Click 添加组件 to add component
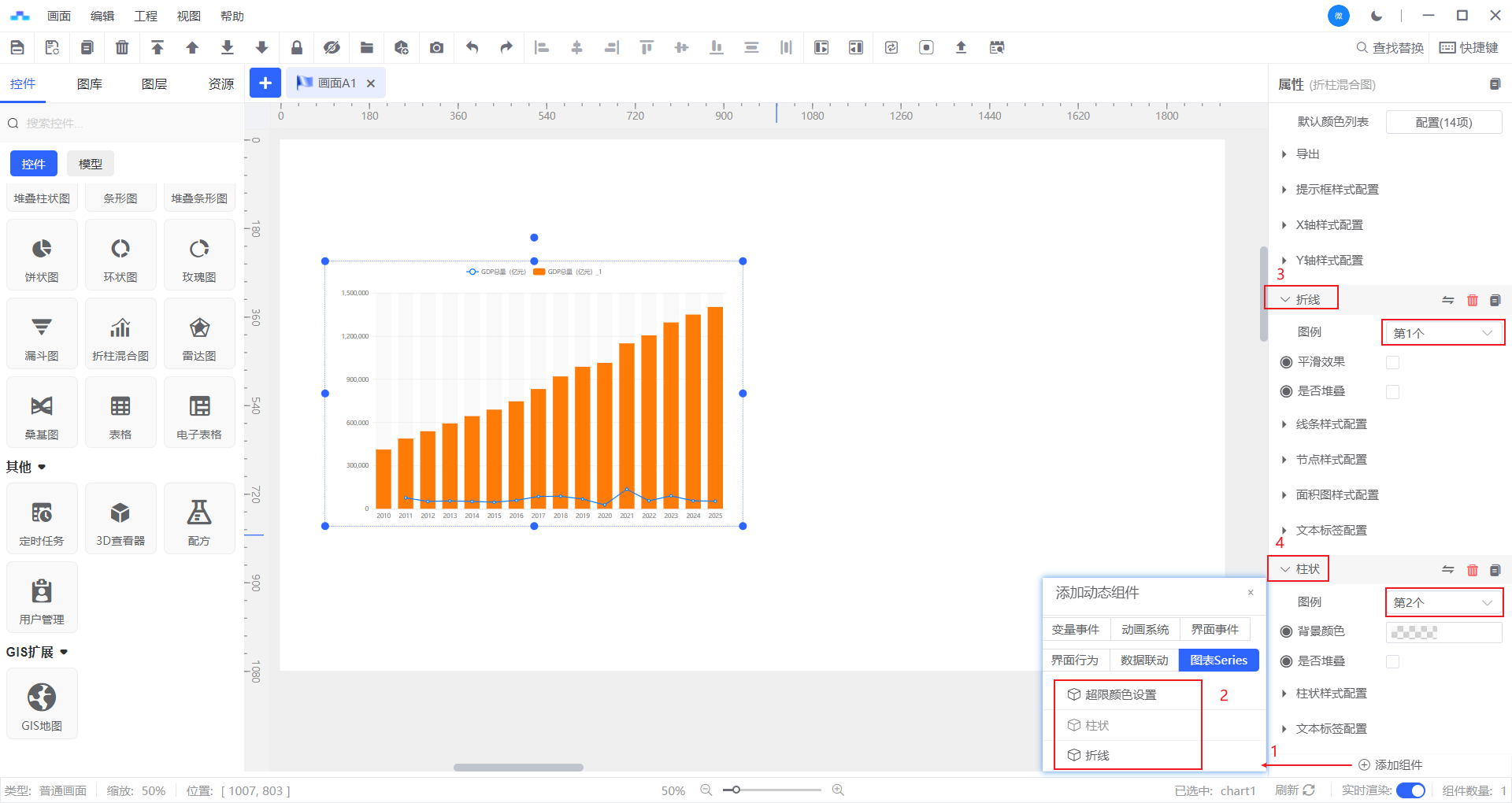The width and height of the screenshot is (1512, 803). pyautogui.click(x=1390, y=764)
